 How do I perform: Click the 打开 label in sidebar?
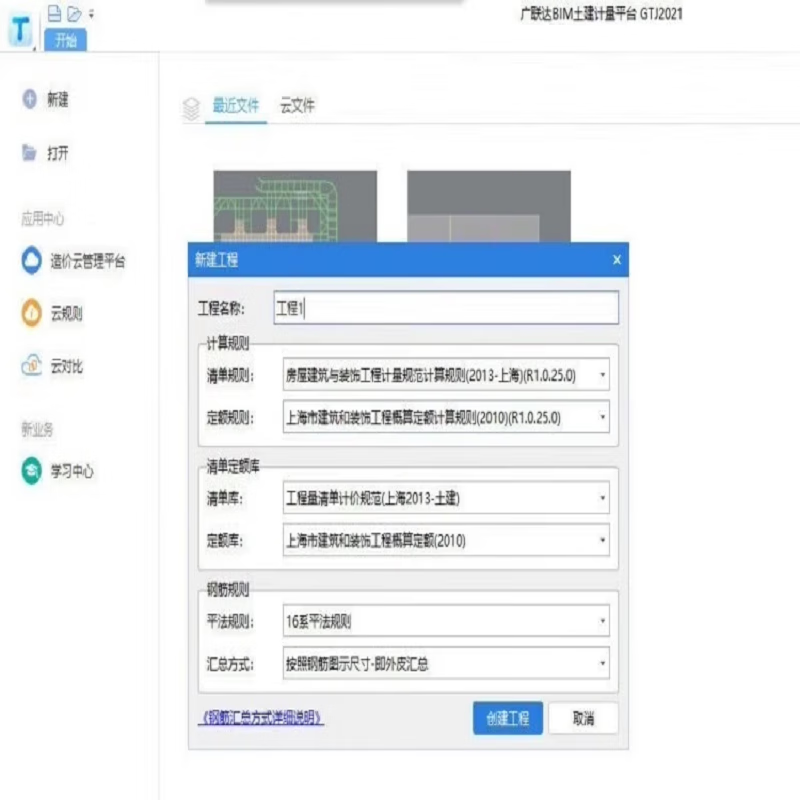tap(58, 153)
